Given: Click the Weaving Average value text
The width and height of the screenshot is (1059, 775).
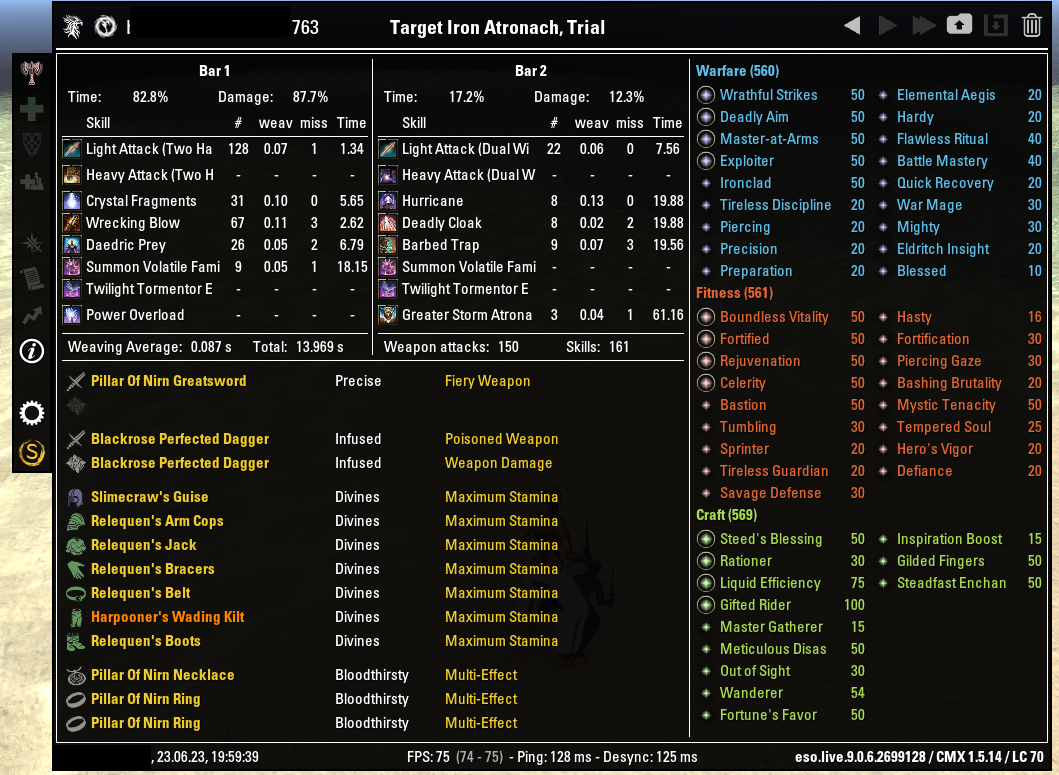Looking at the screenshot, I should pyautogui.click(x=211, y=347).
